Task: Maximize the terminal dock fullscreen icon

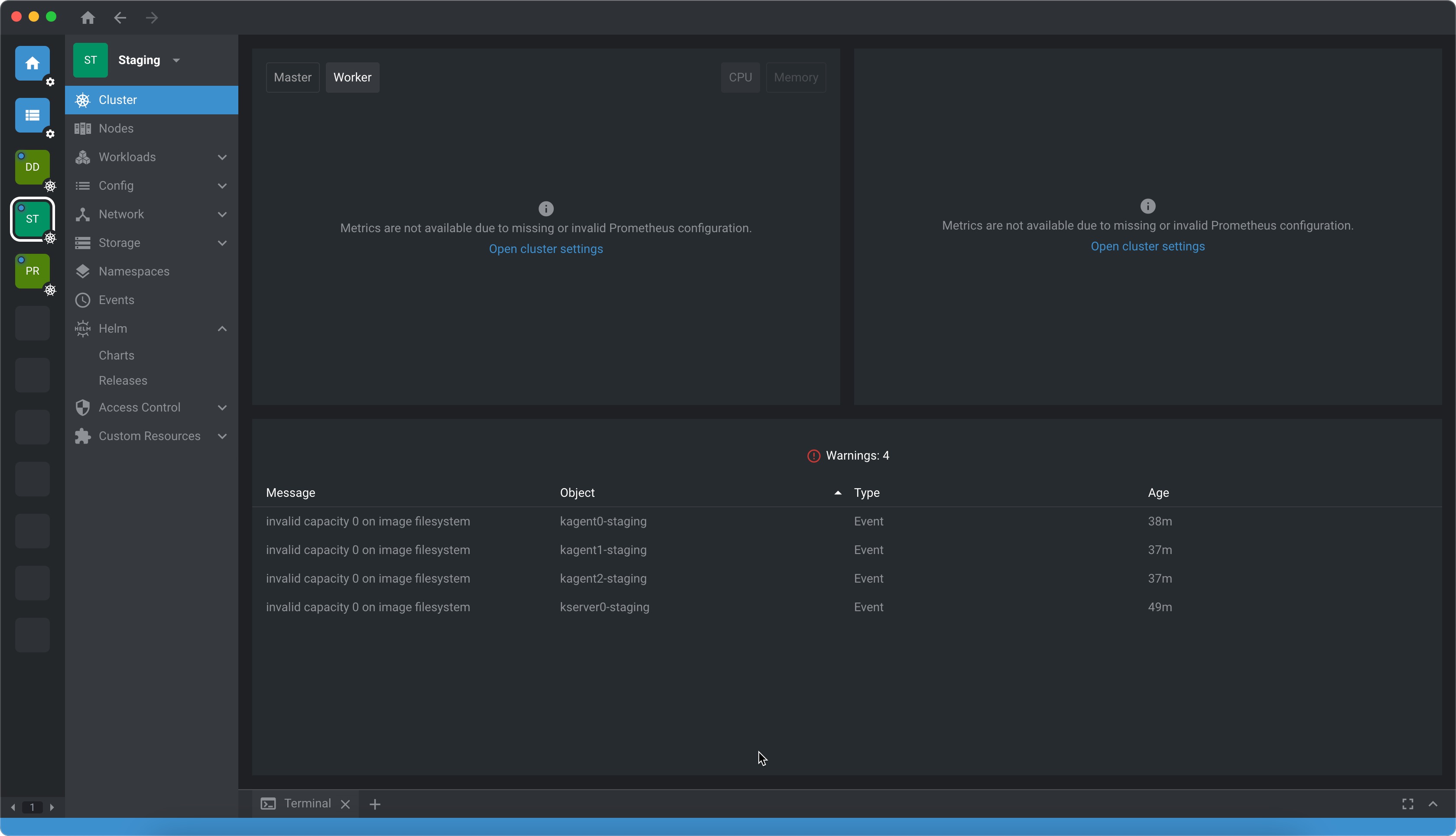Action: [x=1407, y=804]
